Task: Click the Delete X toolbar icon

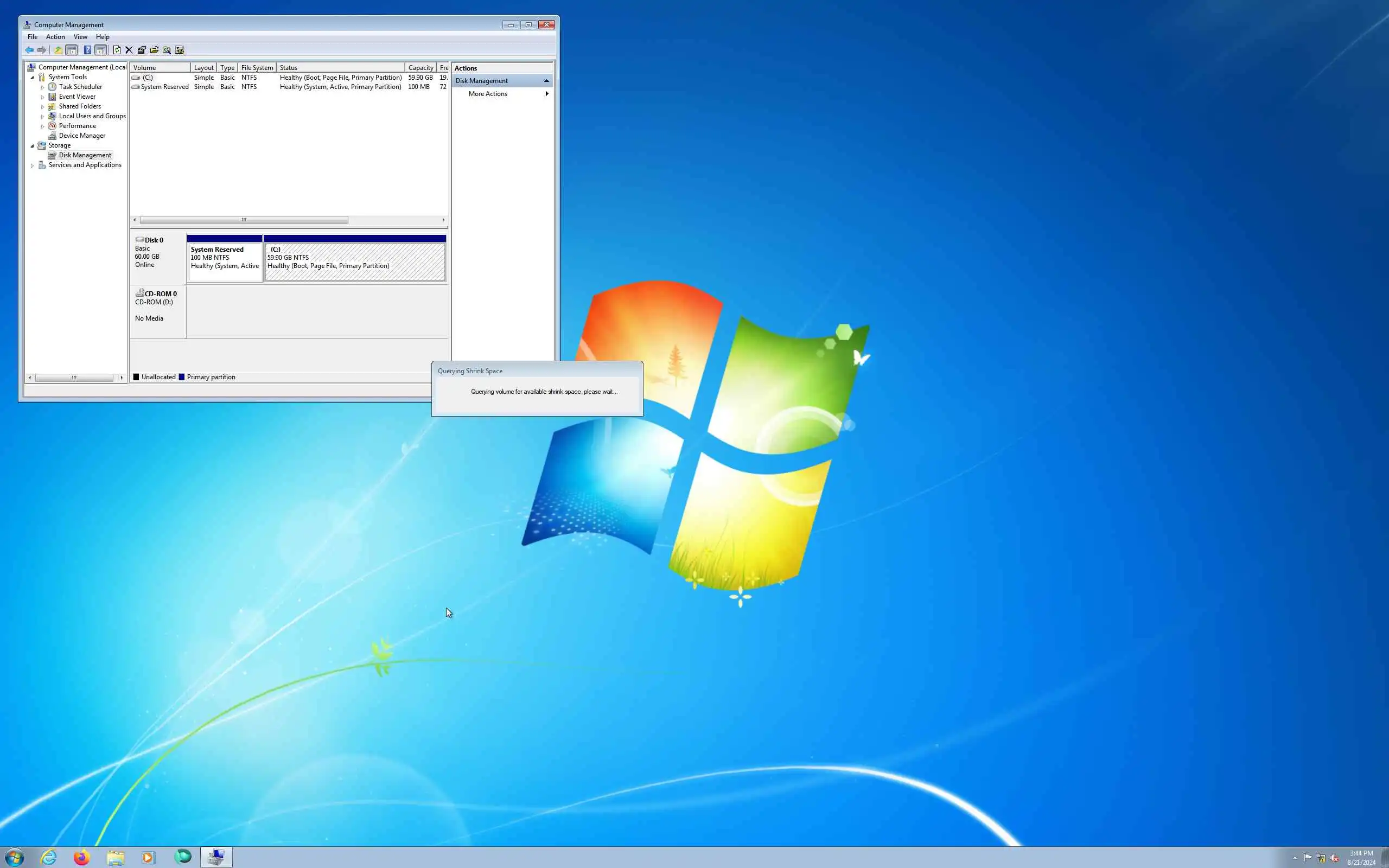Action: point(129,50)
